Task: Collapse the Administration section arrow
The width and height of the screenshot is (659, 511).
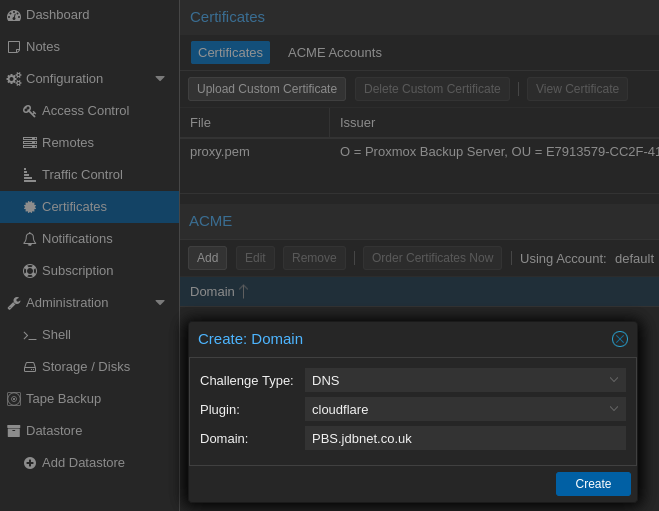Action: tap(160, 303)
